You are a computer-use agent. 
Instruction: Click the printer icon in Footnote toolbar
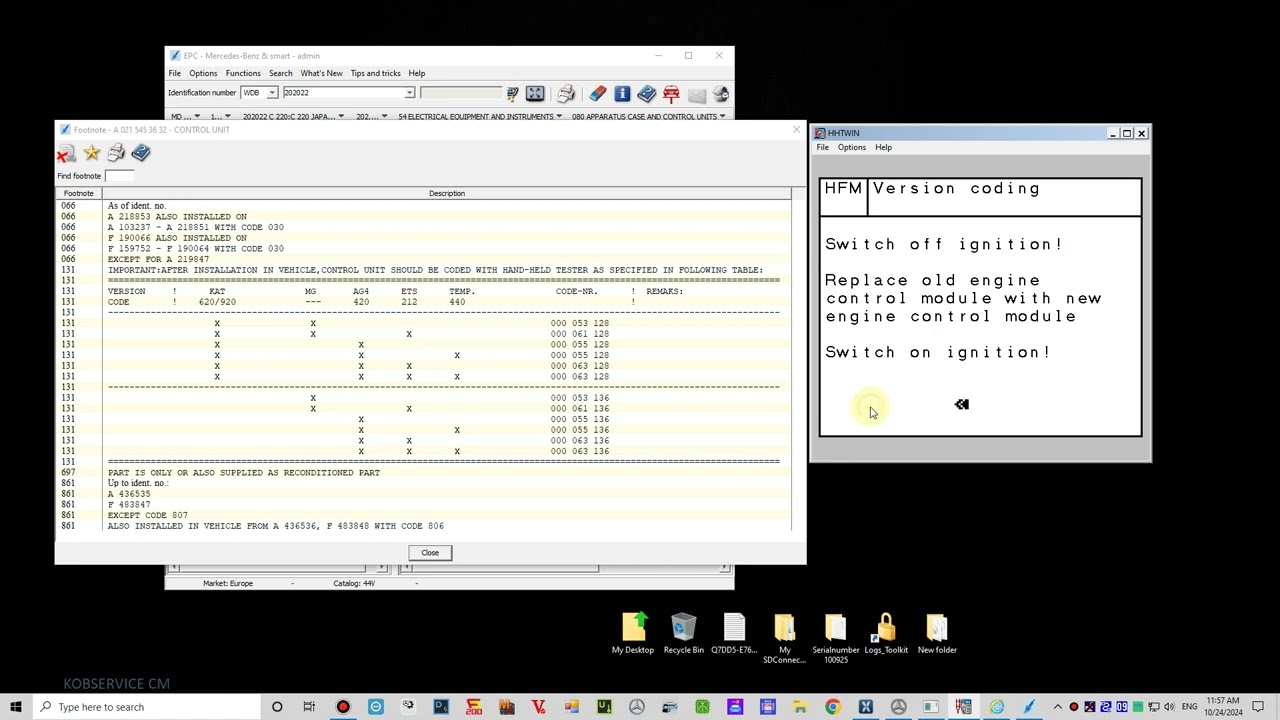click(x=116, y=153)
